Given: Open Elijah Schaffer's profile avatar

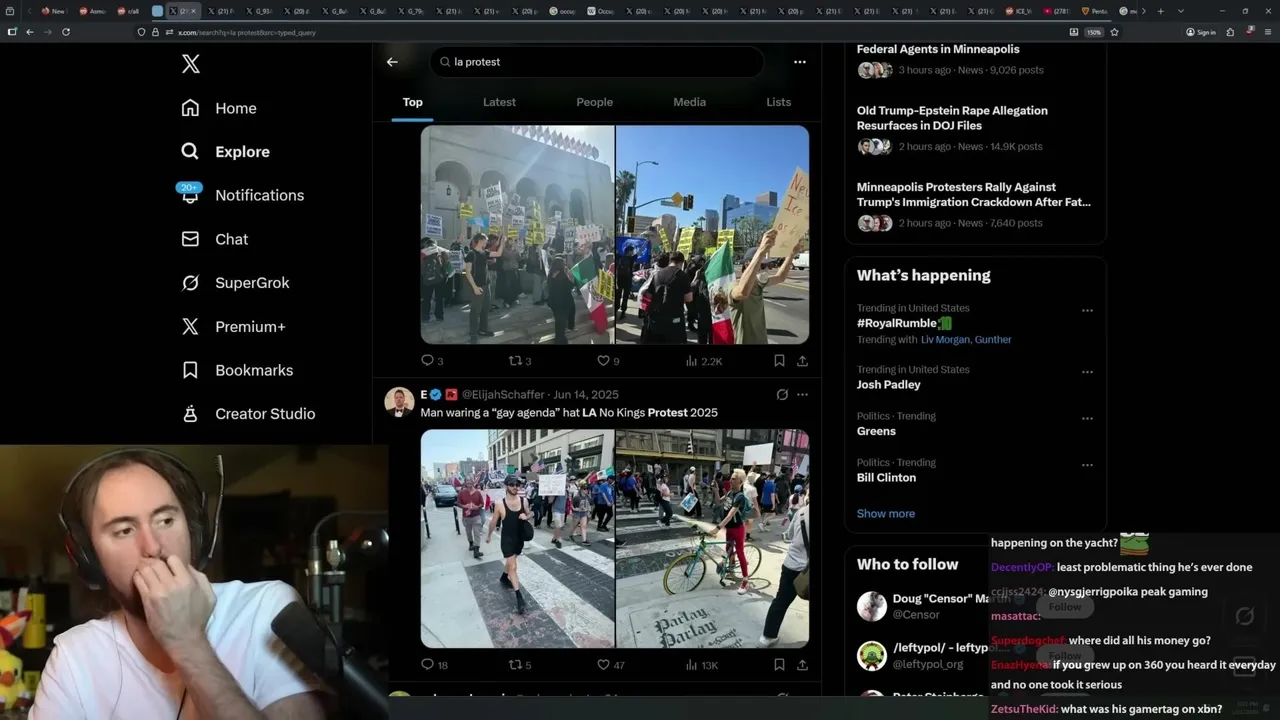Looking at the screenshot, I should coord(399,402).
